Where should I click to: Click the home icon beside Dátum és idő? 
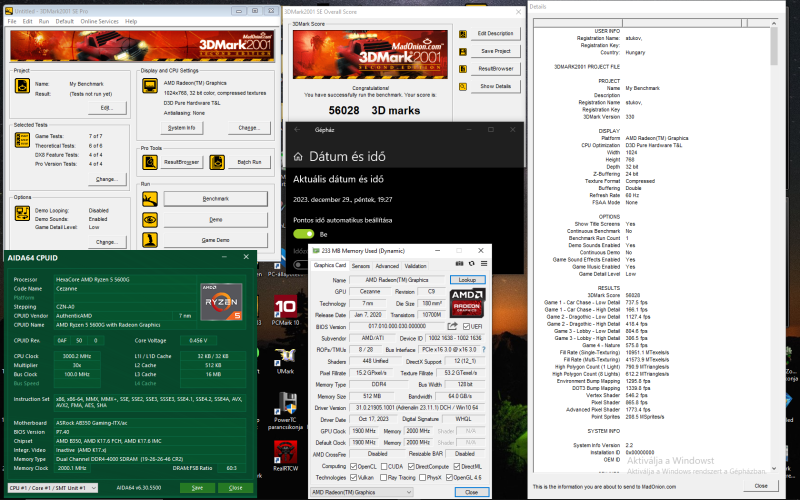pos(298,157)
